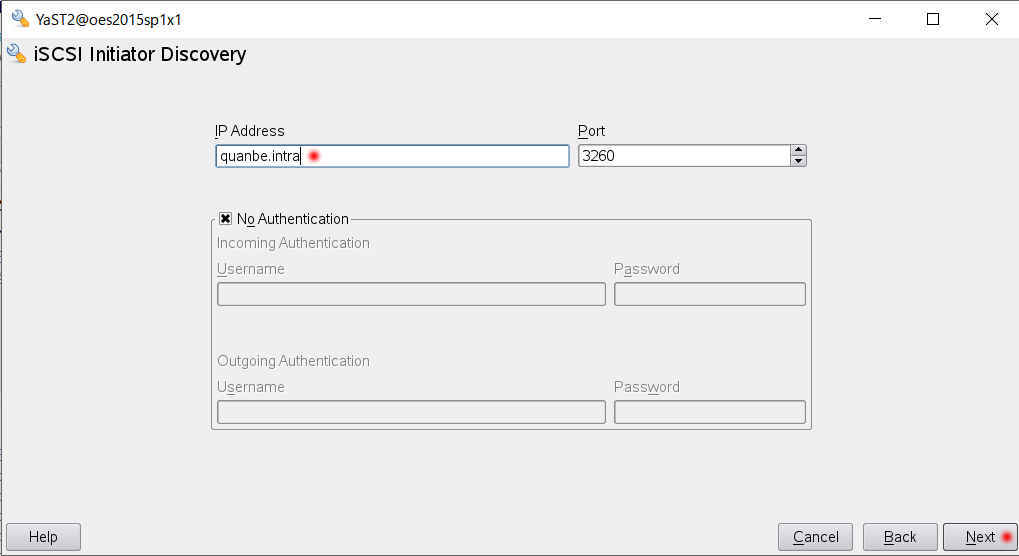
Task: Click the iSCSI Initiator Discovery heading icon
Action: tap(16, 53)
